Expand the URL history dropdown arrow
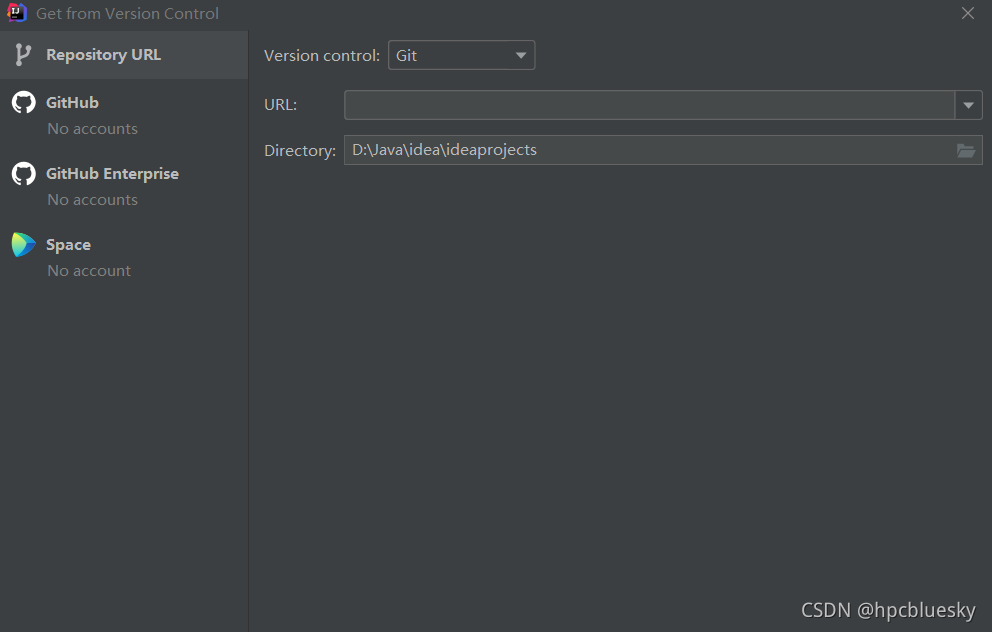The width and height of the screenshot is (992, 632). (x=969, y=105)
